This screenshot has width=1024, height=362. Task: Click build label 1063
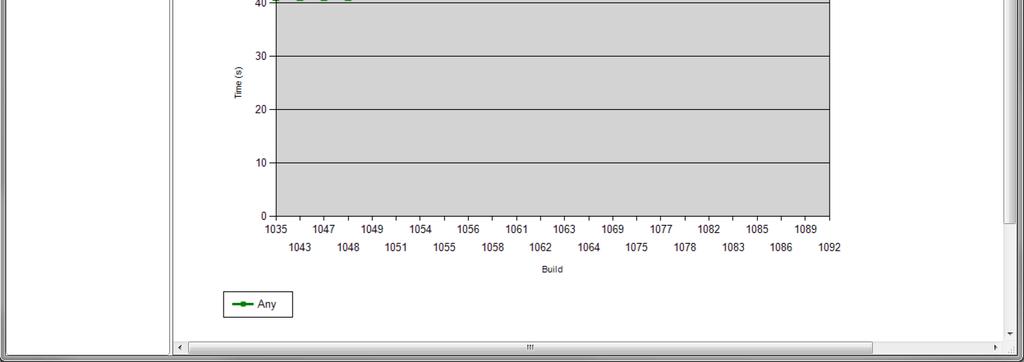coord(564,229)
